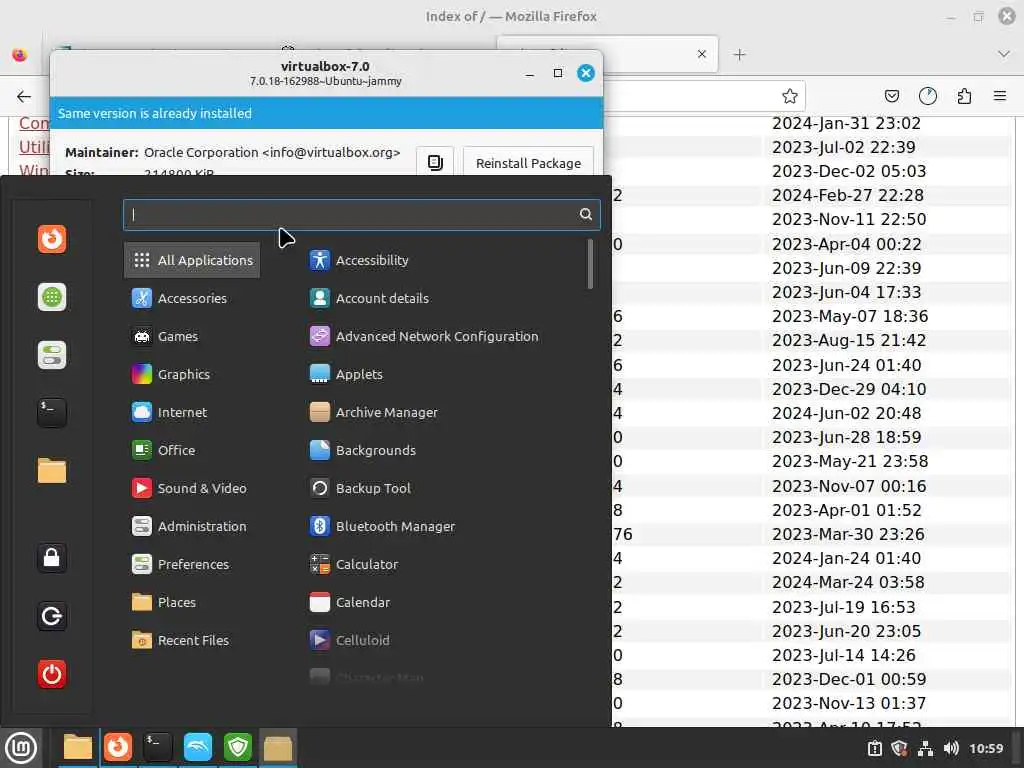The width and height of the screenshot is (1024, 768).
Task: Select the Games category
Action: (165, 336)
